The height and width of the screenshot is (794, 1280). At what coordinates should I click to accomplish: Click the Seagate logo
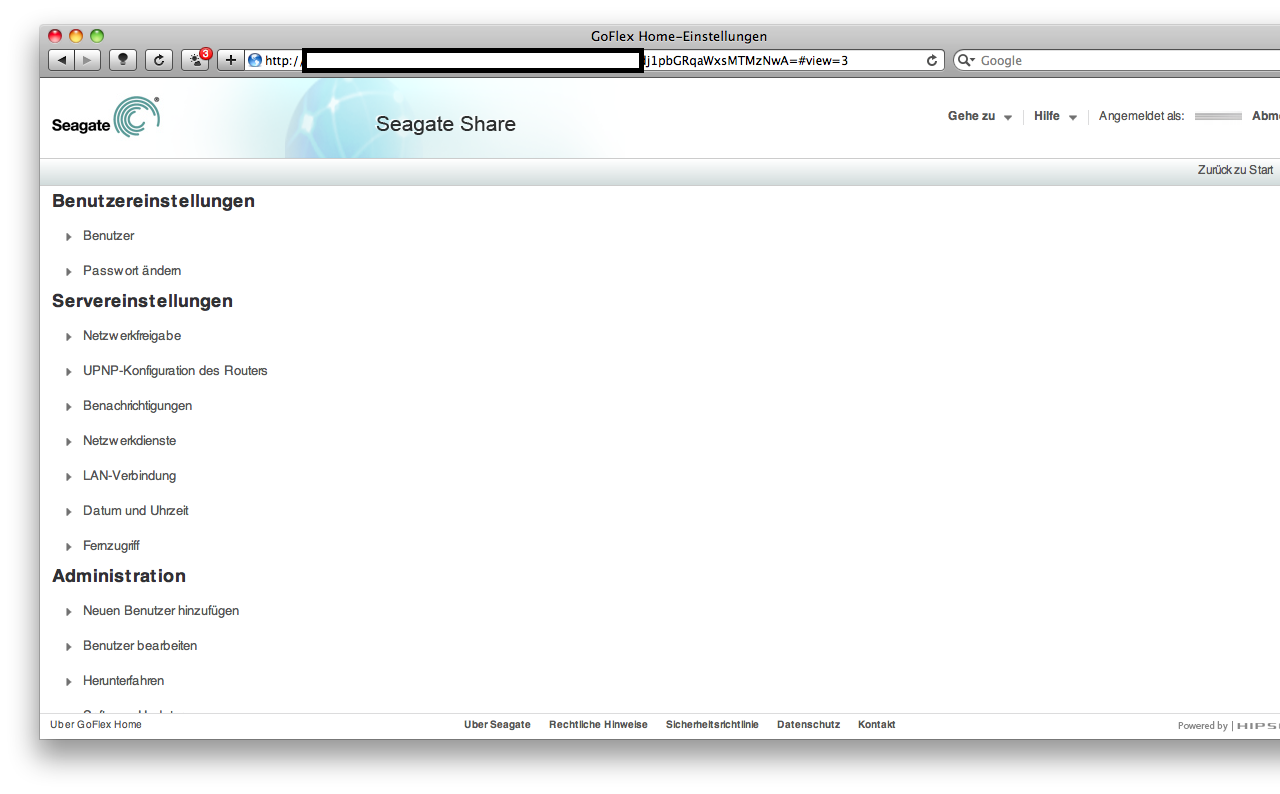[106, 118]
